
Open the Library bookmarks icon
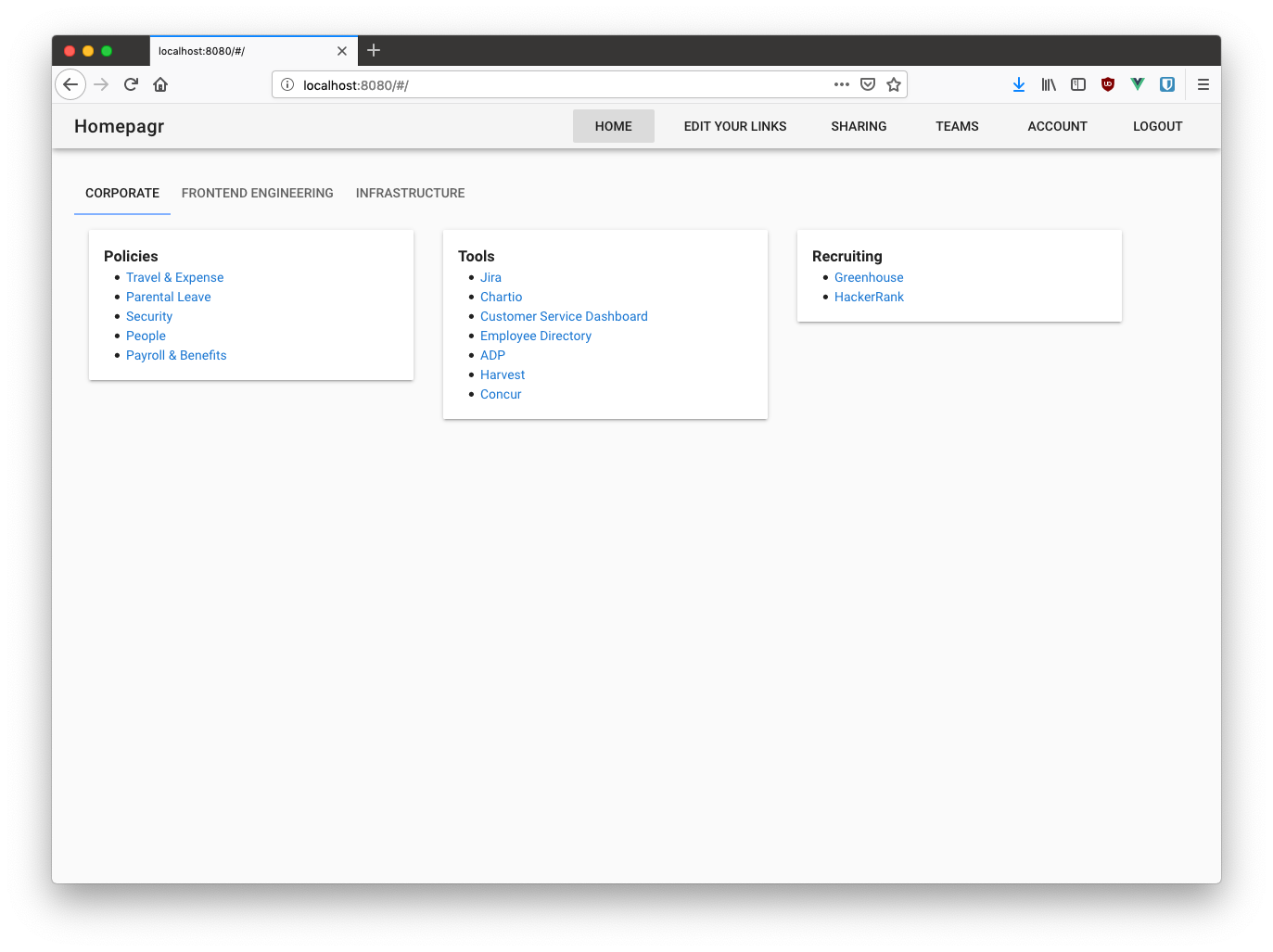(1049, 84)
